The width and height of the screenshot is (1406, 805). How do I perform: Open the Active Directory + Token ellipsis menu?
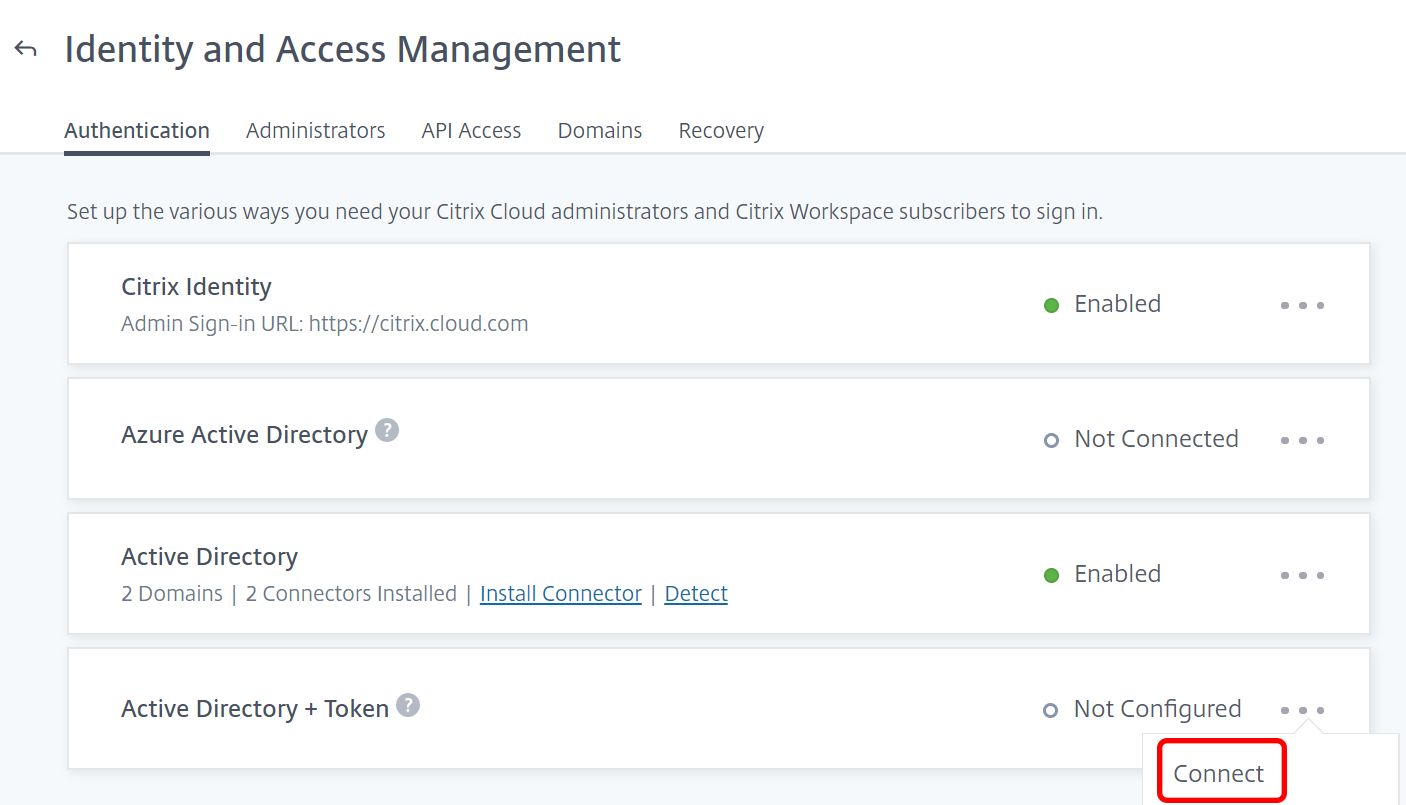pyautogui.click(x=1302, y=710)
